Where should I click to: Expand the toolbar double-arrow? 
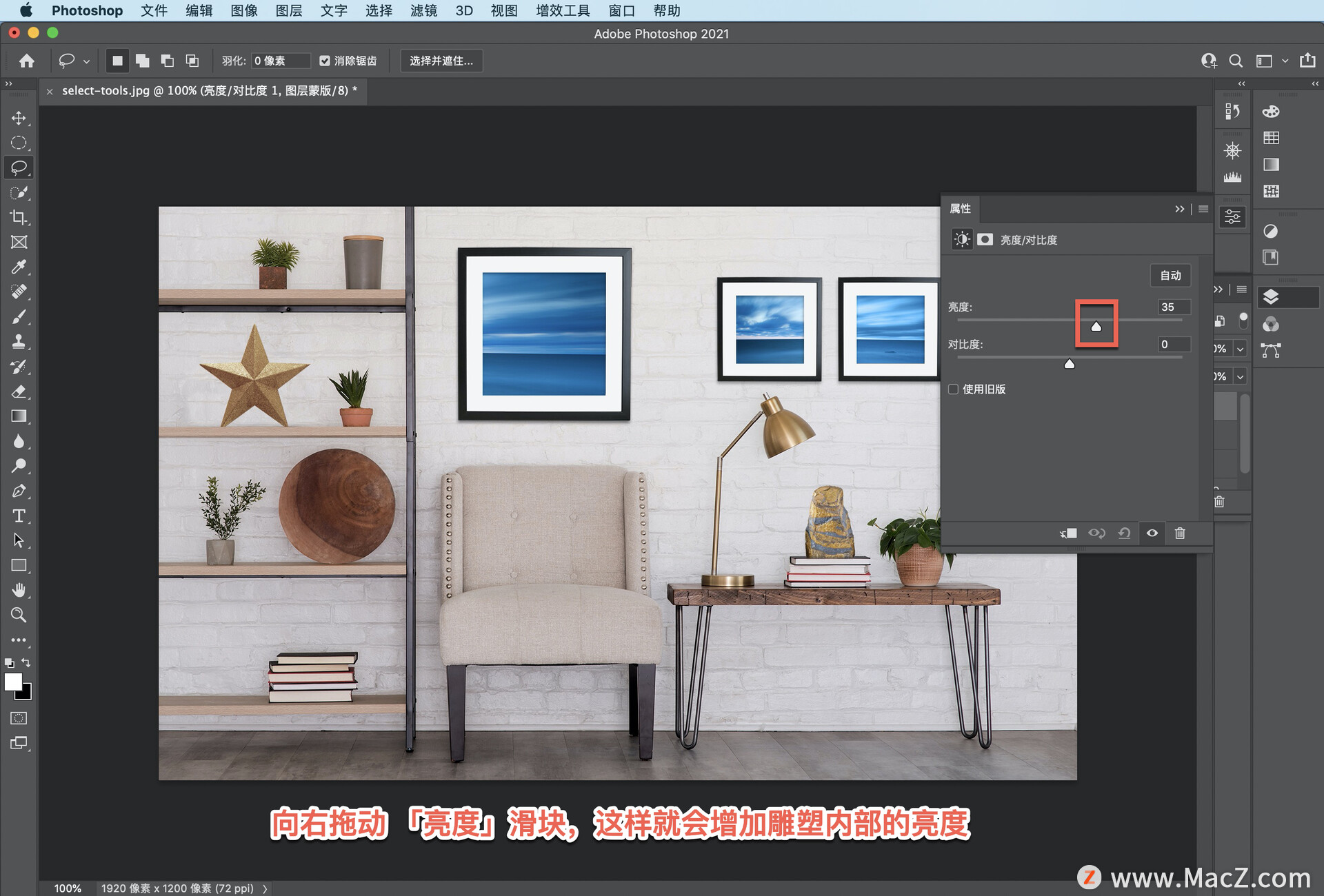click(8, 83)
